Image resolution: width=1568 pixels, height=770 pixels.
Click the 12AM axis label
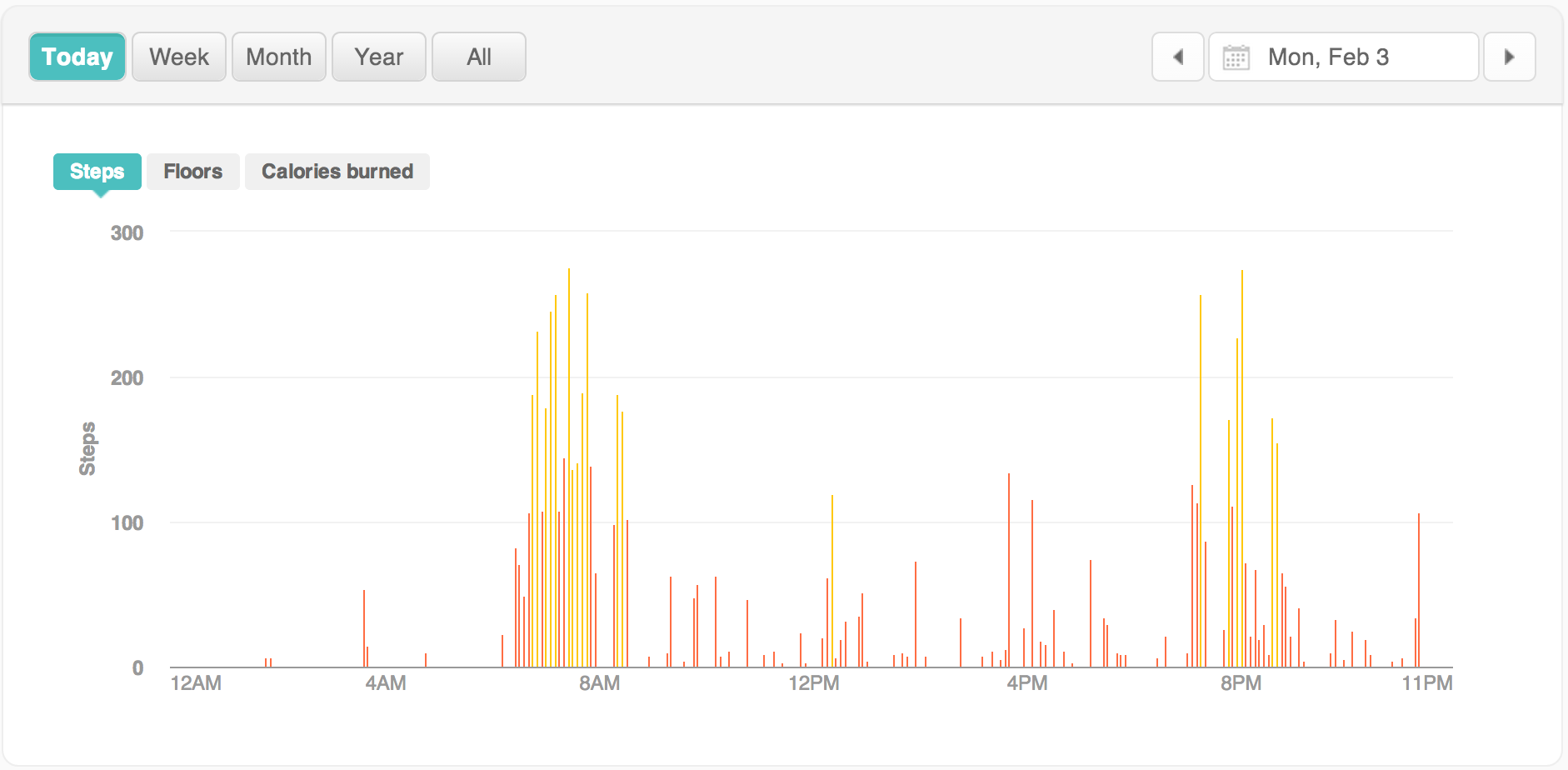(196, 683)
